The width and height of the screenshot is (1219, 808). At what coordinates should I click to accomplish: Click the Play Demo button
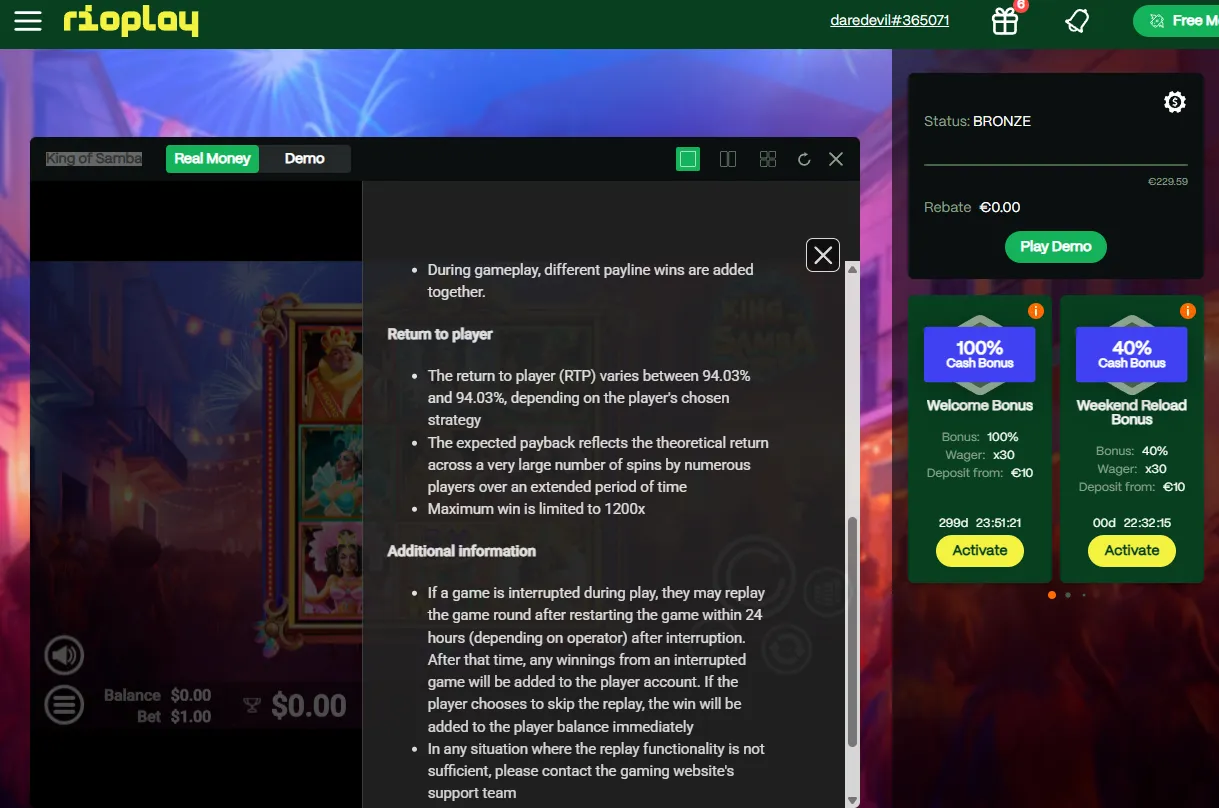point(1055,246)
